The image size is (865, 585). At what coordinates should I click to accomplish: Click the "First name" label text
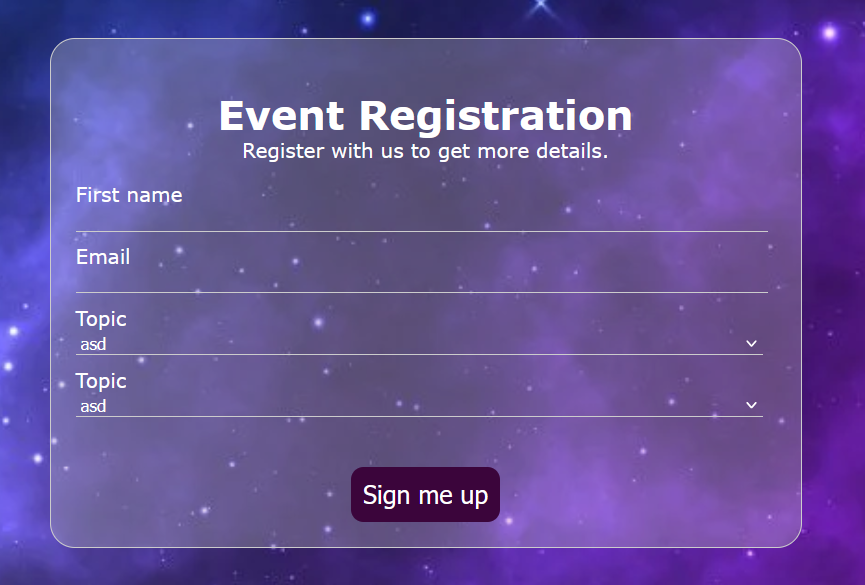(x=129, y=195)
